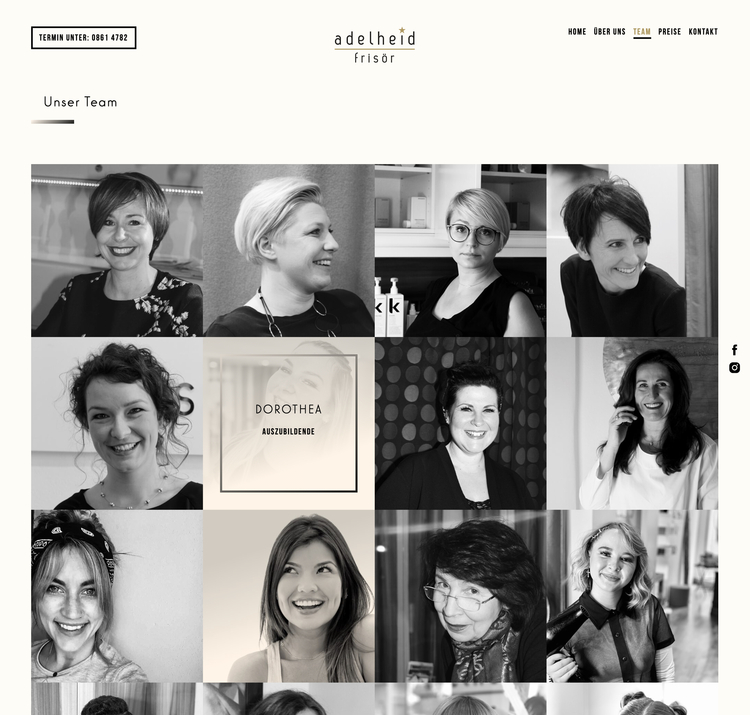Screen dimensions: 750x715
Task: Click the Termin unter 0861 4782 button
Action: pyautogui.click(x=84, y=38)
